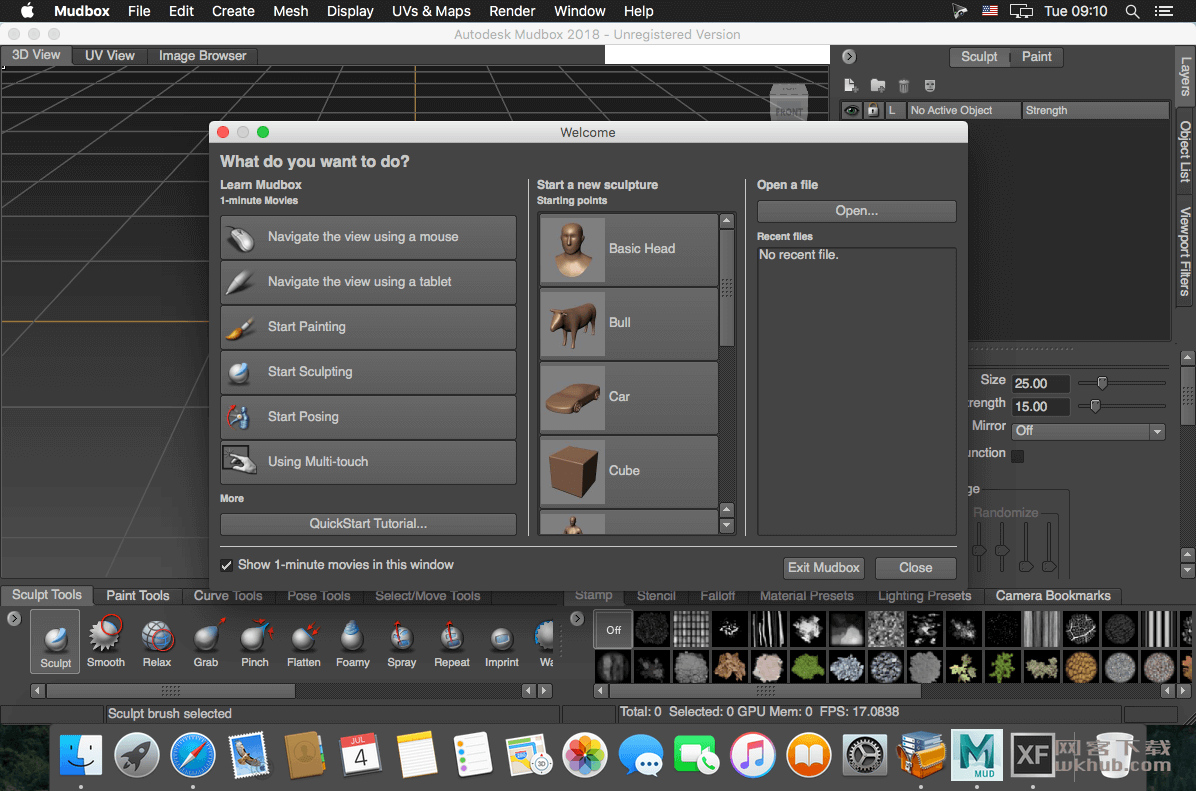Click the Strength value field 15.00
Image resolution: width=1196 pixels, height=791 pixels.
tap(1040, 407)
